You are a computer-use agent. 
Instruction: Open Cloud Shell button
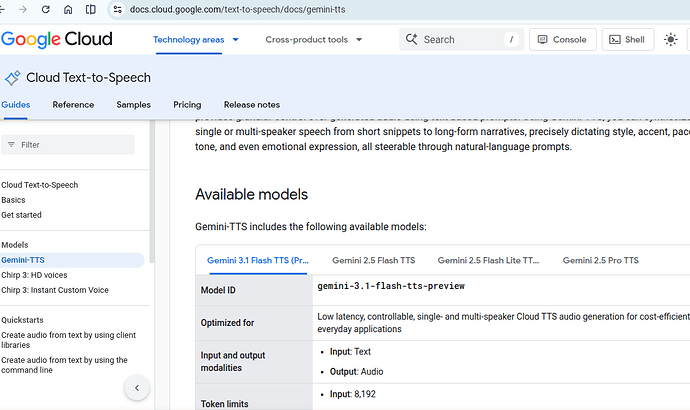pos(628,40)
